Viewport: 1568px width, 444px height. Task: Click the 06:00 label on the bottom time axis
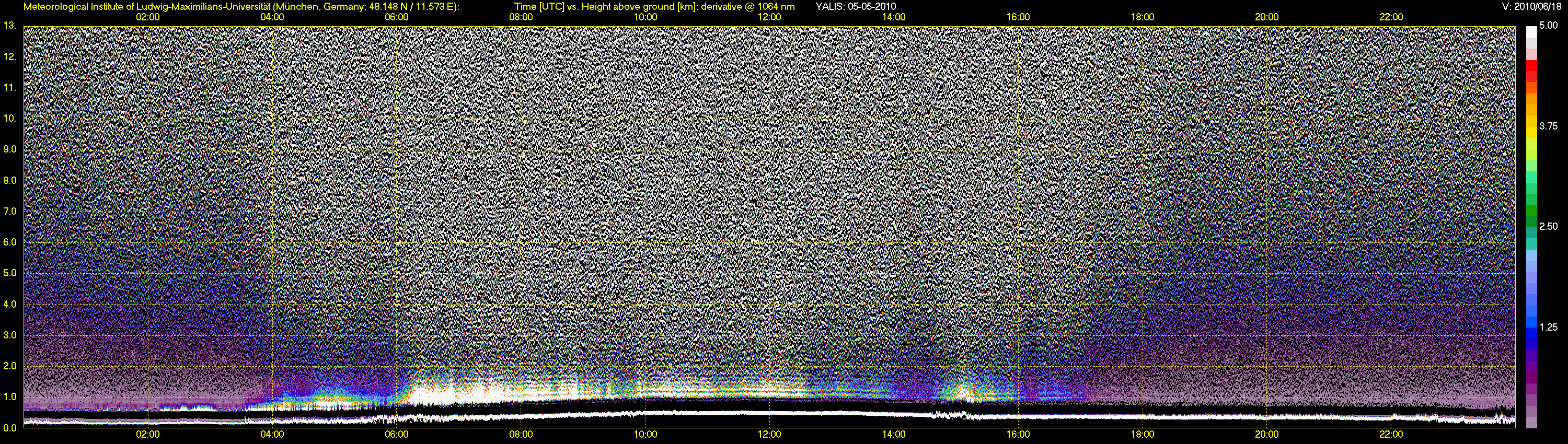[396, 434]
